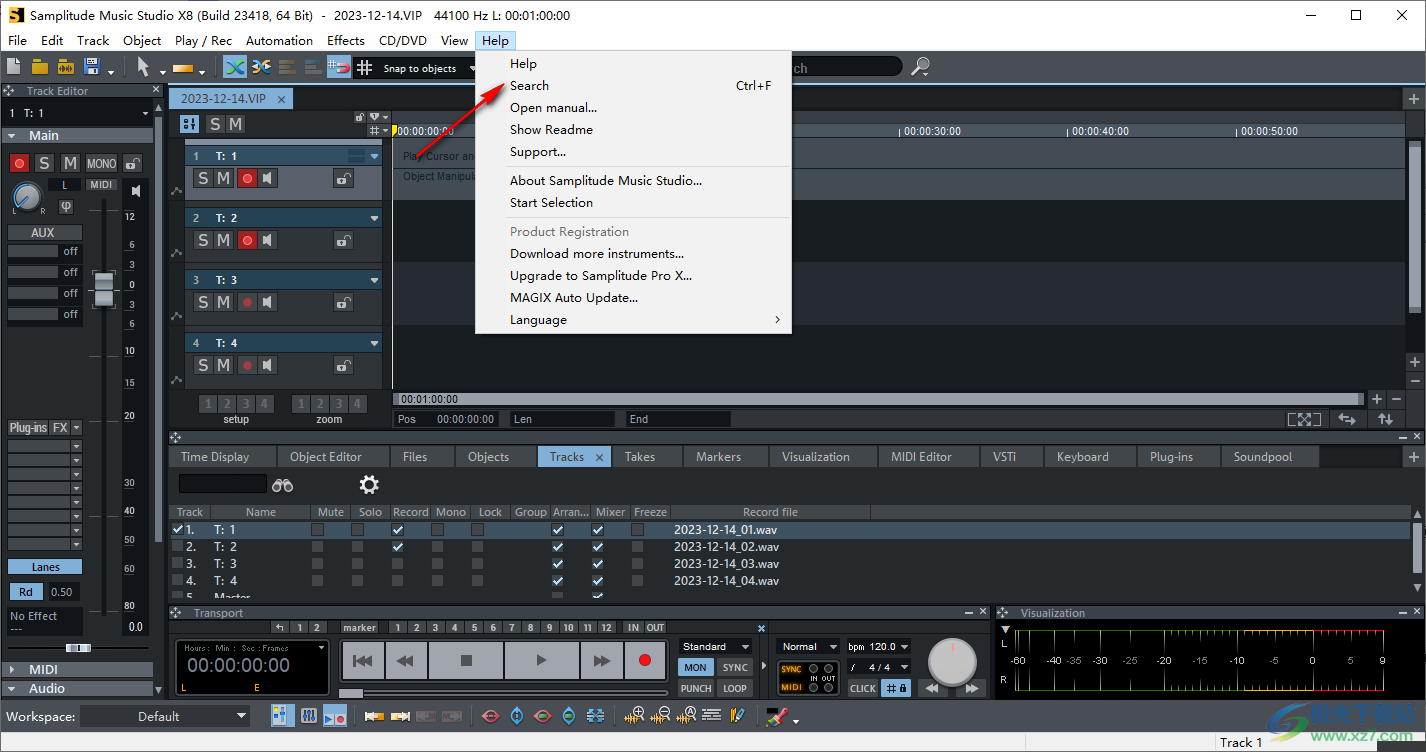Adjust the track volume fader
1426x752 pixels.
pyautogui.click(x=104, y=290)
